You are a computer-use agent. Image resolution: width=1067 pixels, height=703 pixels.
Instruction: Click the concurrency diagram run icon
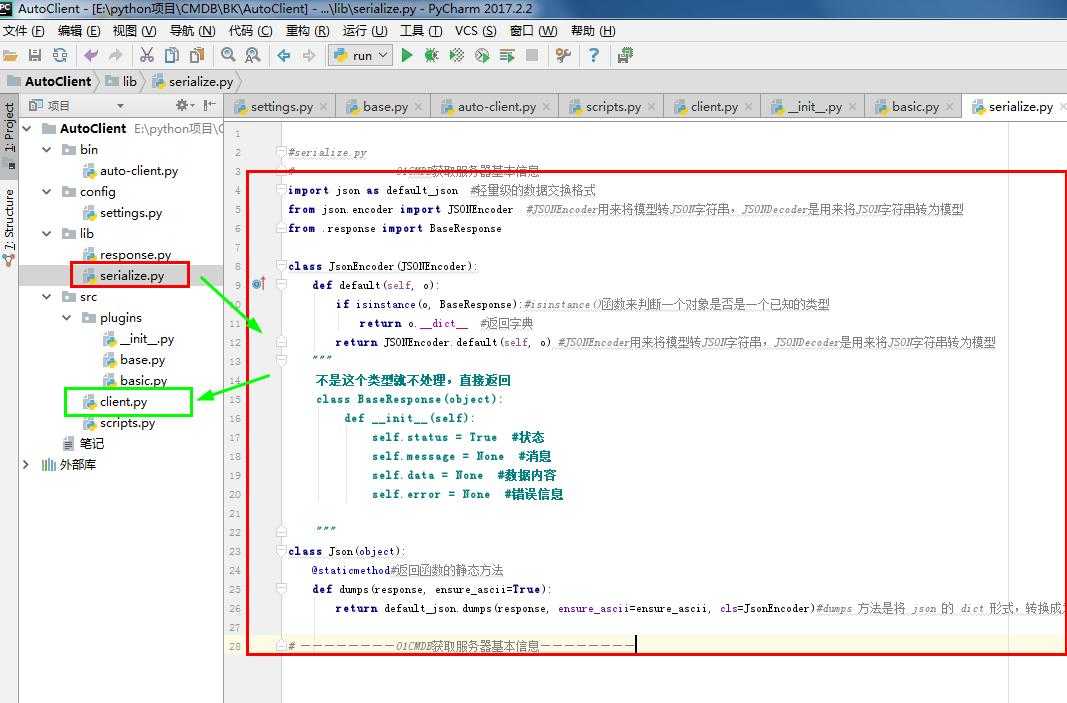tap(507, 56)
